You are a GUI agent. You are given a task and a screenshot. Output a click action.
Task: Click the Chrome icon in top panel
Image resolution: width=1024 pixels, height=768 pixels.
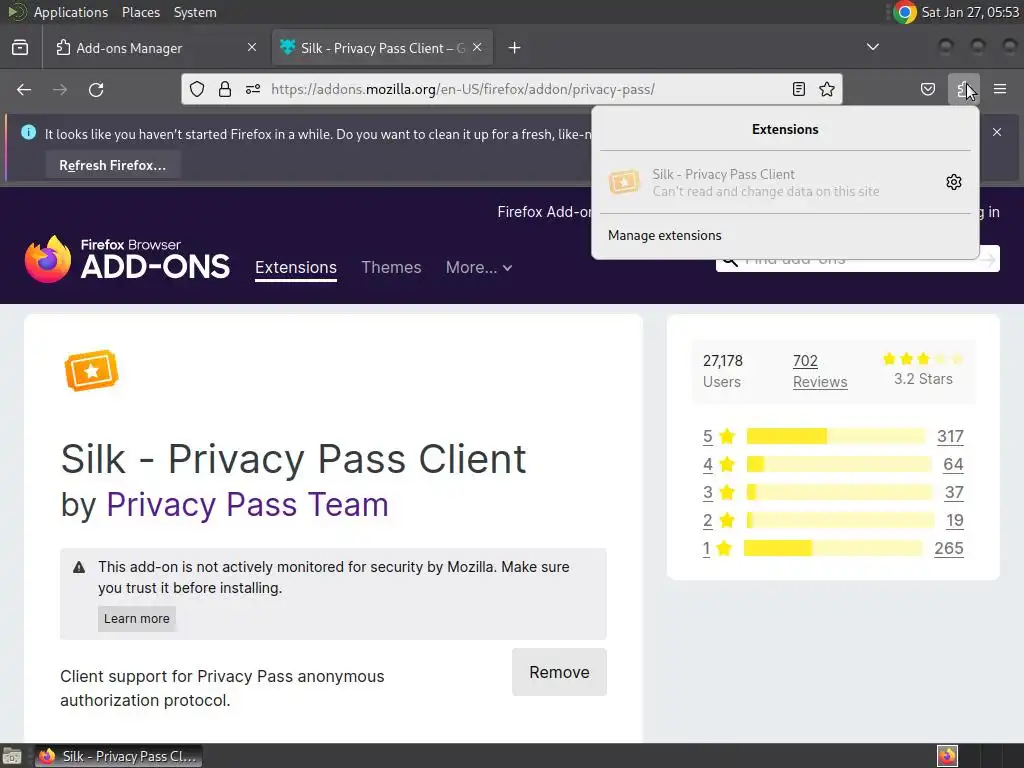click(904, 12)
